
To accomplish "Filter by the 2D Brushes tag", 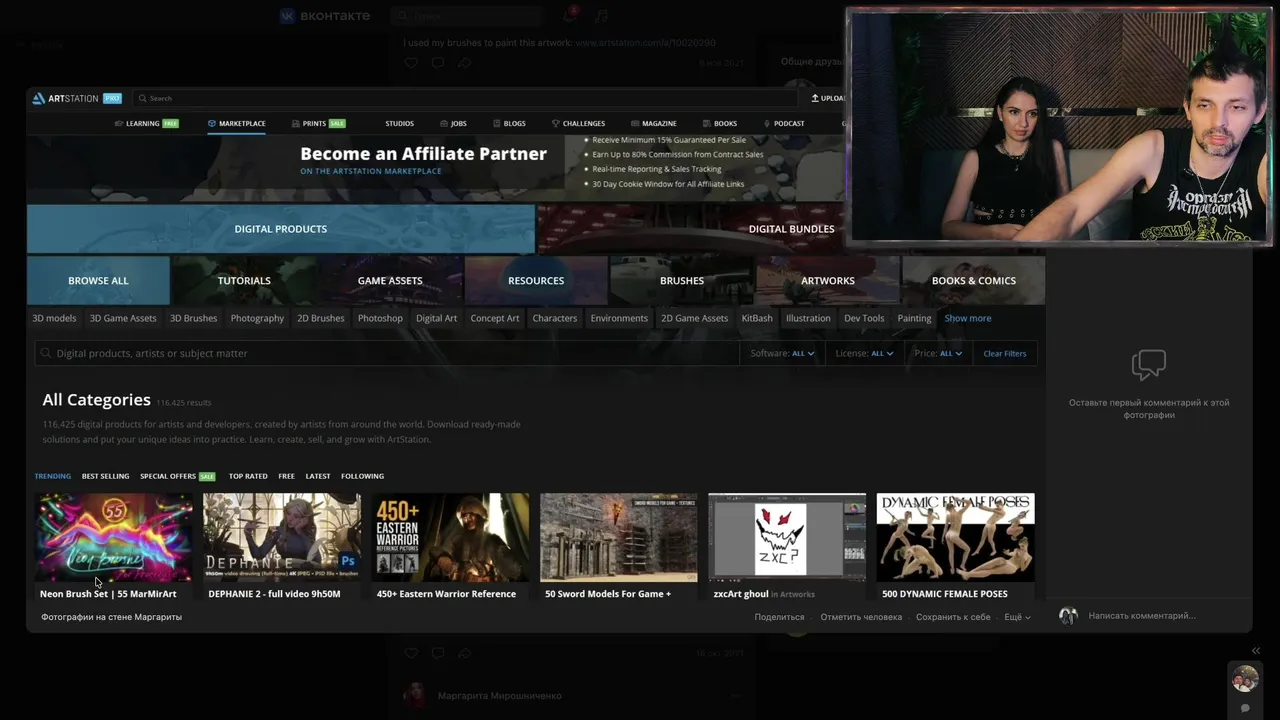I will [x=321, y=318].
